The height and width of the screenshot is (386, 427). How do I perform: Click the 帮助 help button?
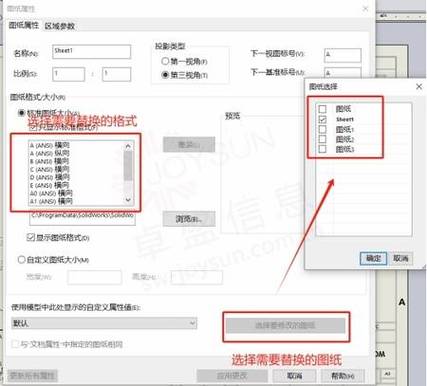pos(343,376)
